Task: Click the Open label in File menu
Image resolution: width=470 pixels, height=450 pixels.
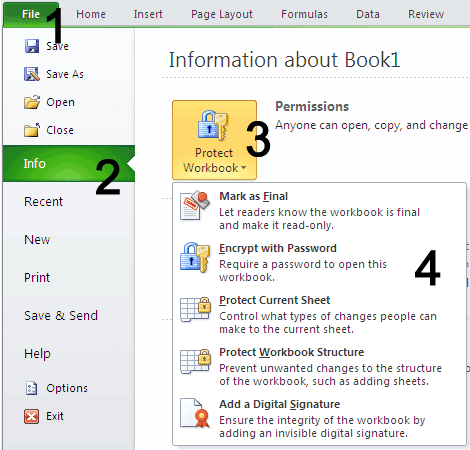Action: tap(60, 103)
